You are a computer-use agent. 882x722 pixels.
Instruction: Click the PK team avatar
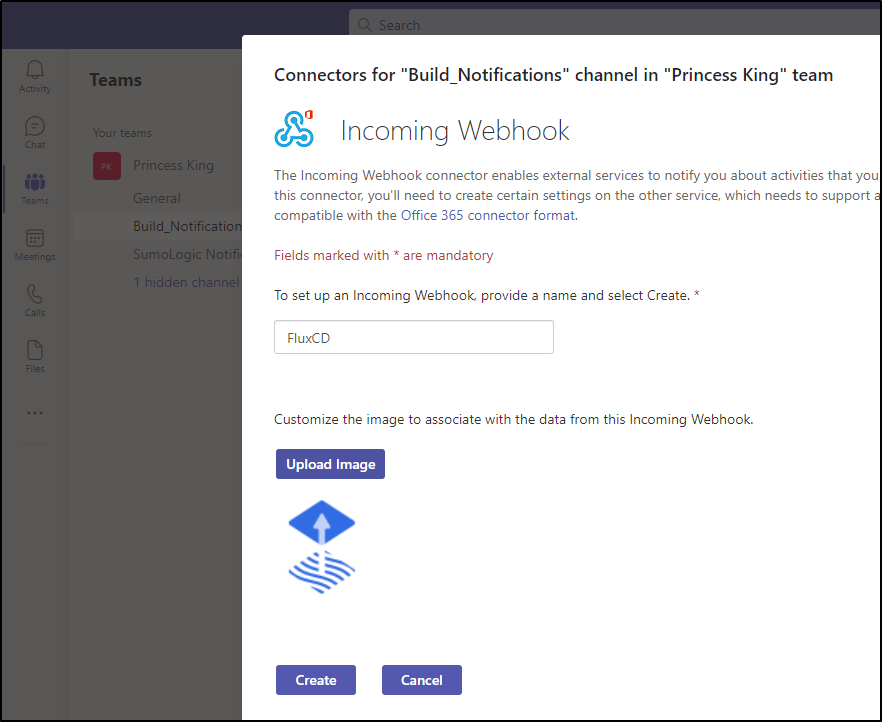click(107, 166)
